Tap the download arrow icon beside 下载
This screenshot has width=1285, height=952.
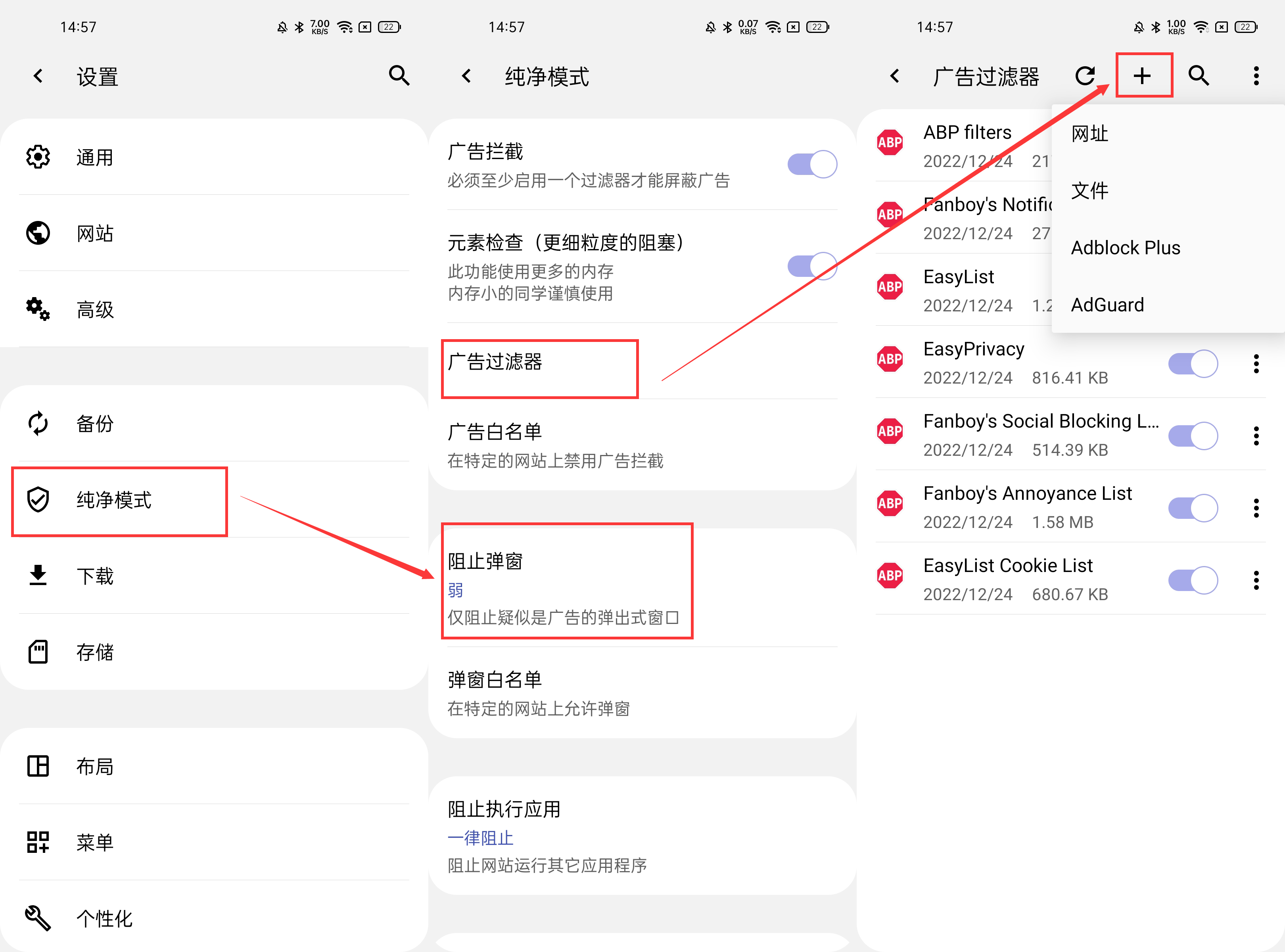[x=38, y=575]
